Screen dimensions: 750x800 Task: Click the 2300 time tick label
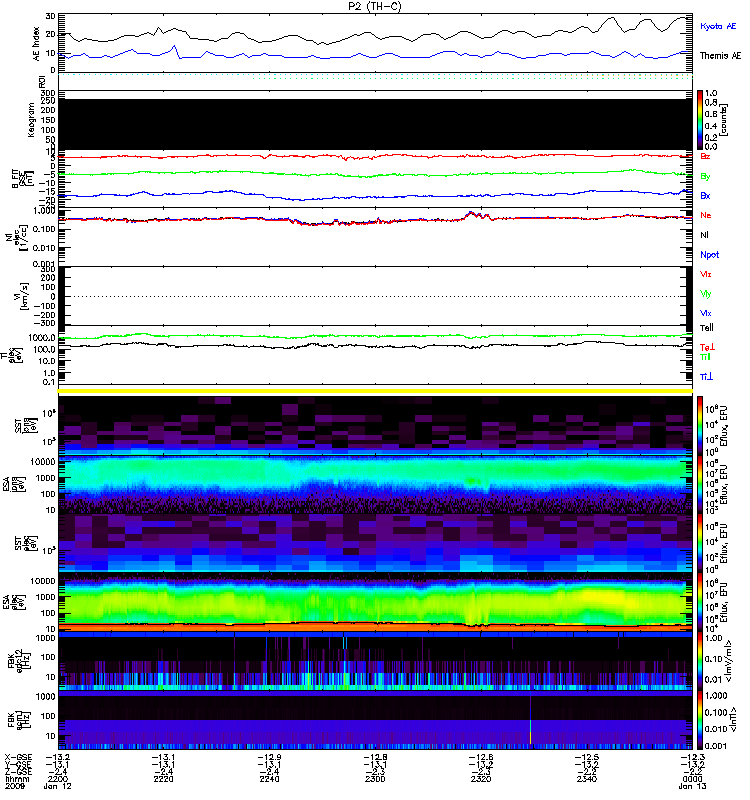pyautogui.click(x=375, y=779)
